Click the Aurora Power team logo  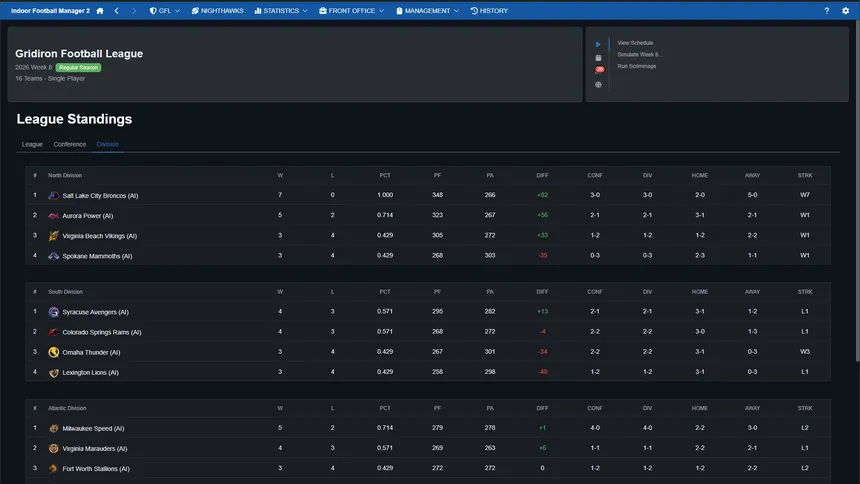(x=53, y=216)
